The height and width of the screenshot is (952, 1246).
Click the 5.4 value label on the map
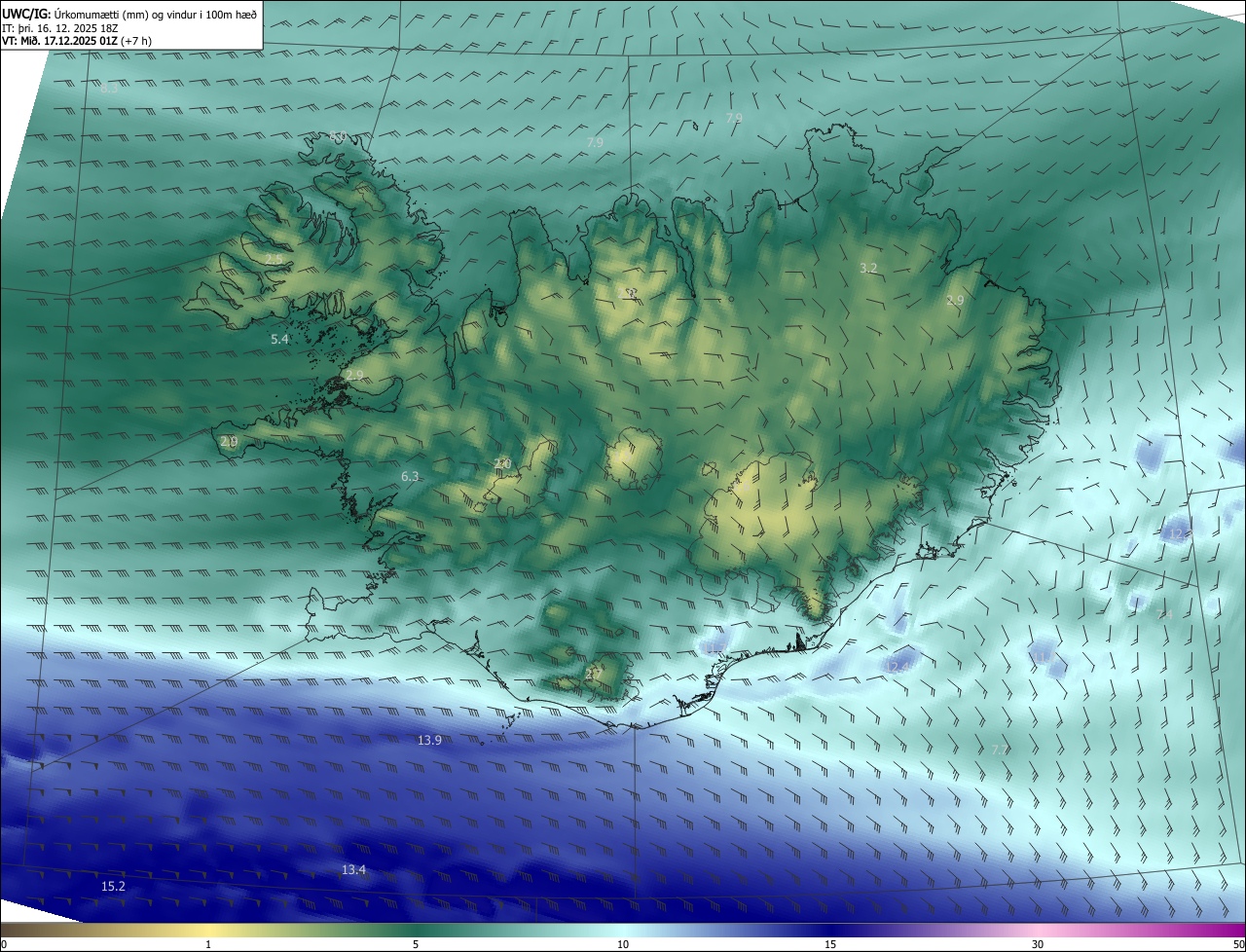click(x=279, y=339)
